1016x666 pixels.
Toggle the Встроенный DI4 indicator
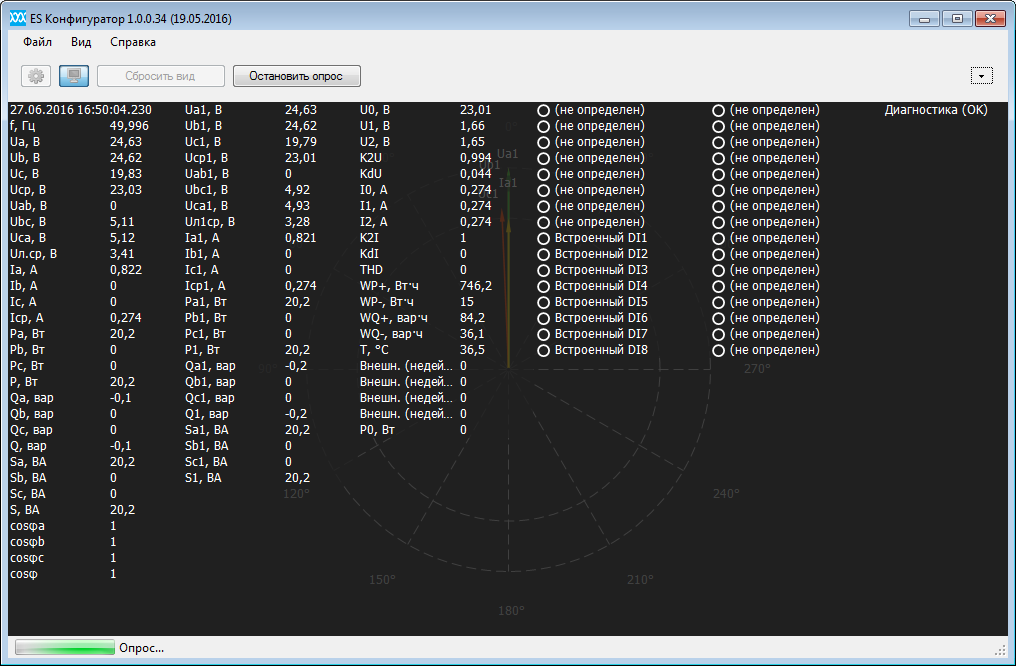544,286
